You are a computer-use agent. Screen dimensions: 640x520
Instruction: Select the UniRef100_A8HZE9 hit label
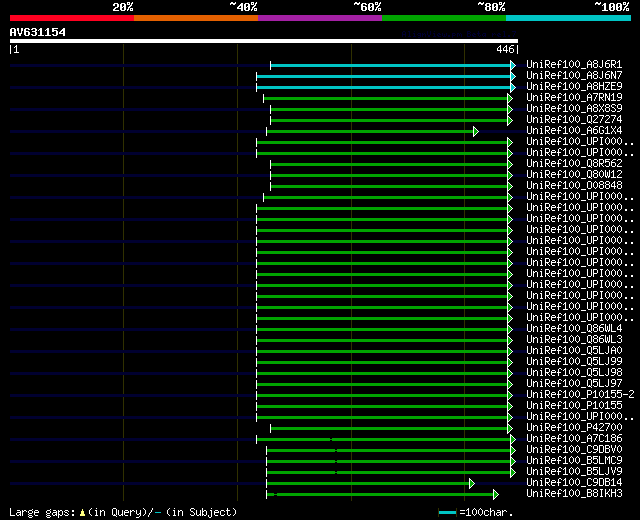click(574, 87)
